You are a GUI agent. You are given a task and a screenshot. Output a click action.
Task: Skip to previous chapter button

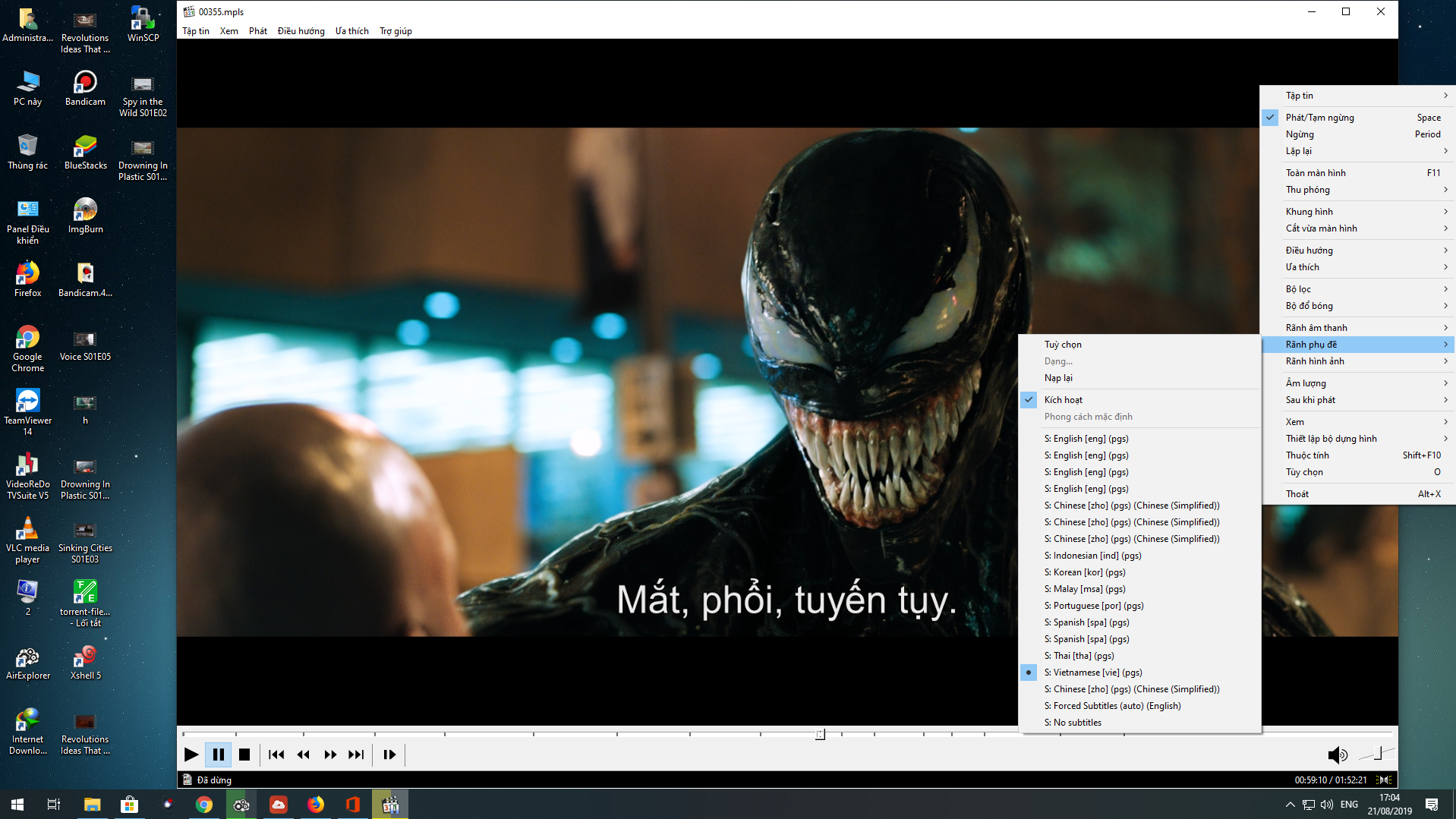pos(276,754)
